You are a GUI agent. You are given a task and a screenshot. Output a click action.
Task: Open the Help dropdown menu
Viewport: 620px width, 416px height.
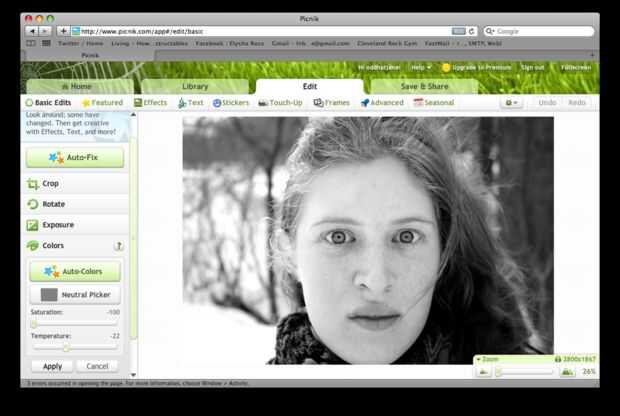(x=421, y=68)
